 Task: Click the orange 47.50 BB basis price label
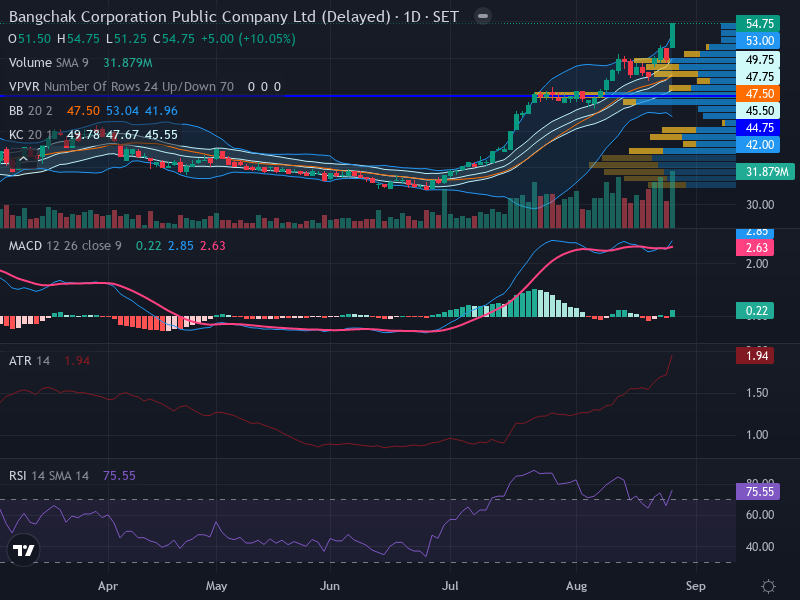(x=758, y=94)
